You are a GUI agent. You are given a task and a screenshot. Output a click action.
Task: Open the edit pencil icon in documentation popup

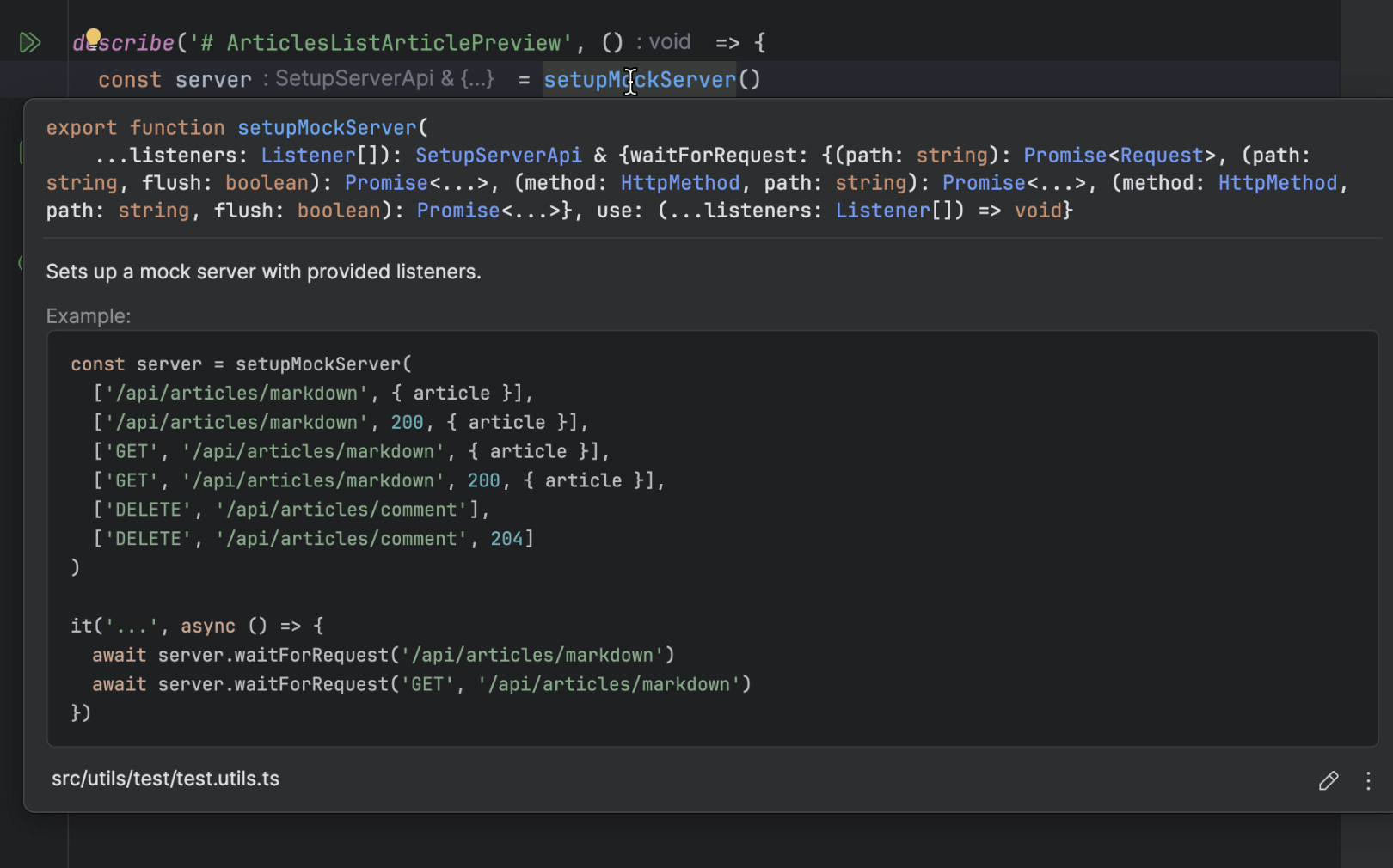[x=1329, y=780]
